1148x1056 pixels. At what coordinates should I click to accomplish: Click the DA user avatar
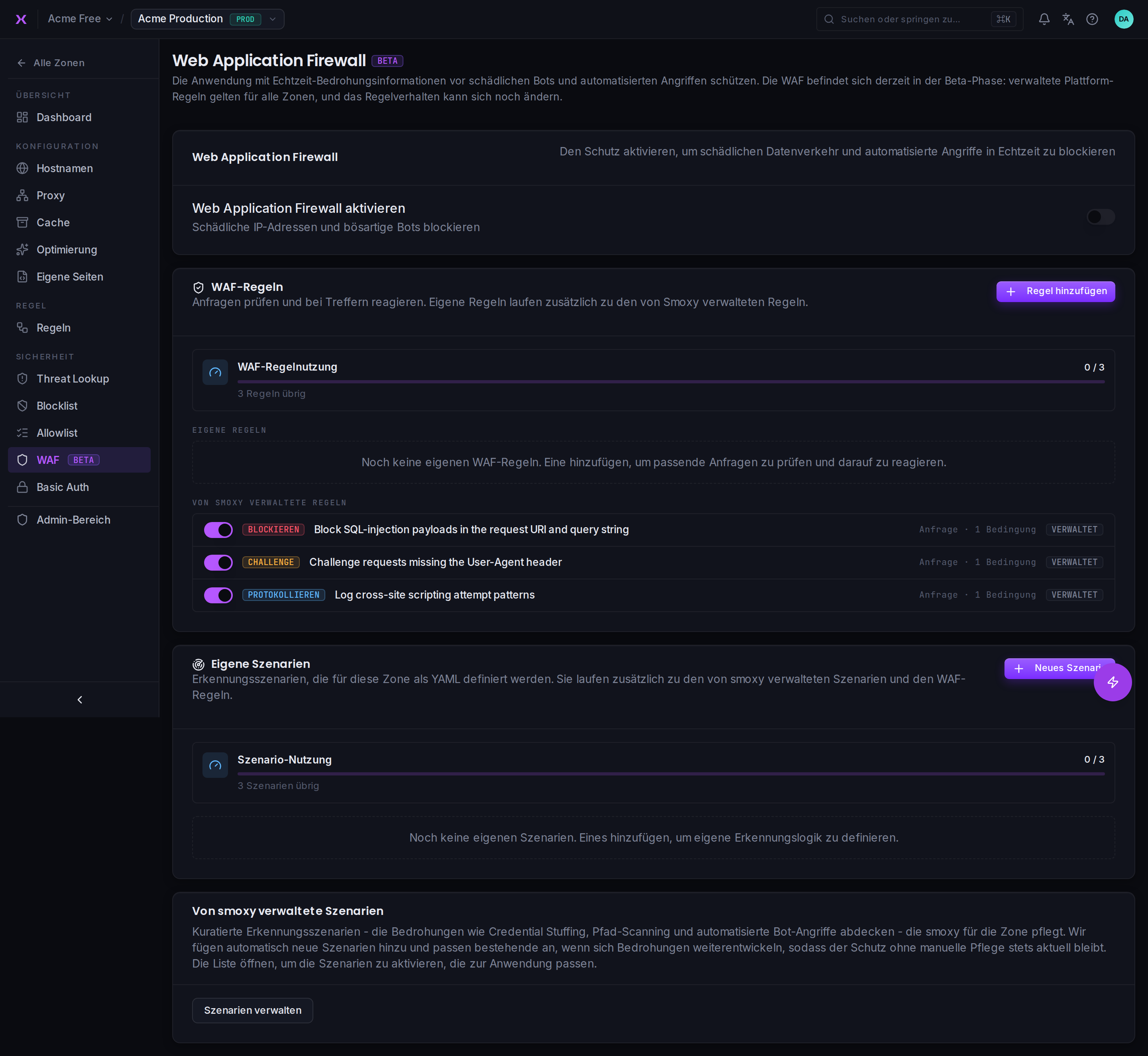1123,19
